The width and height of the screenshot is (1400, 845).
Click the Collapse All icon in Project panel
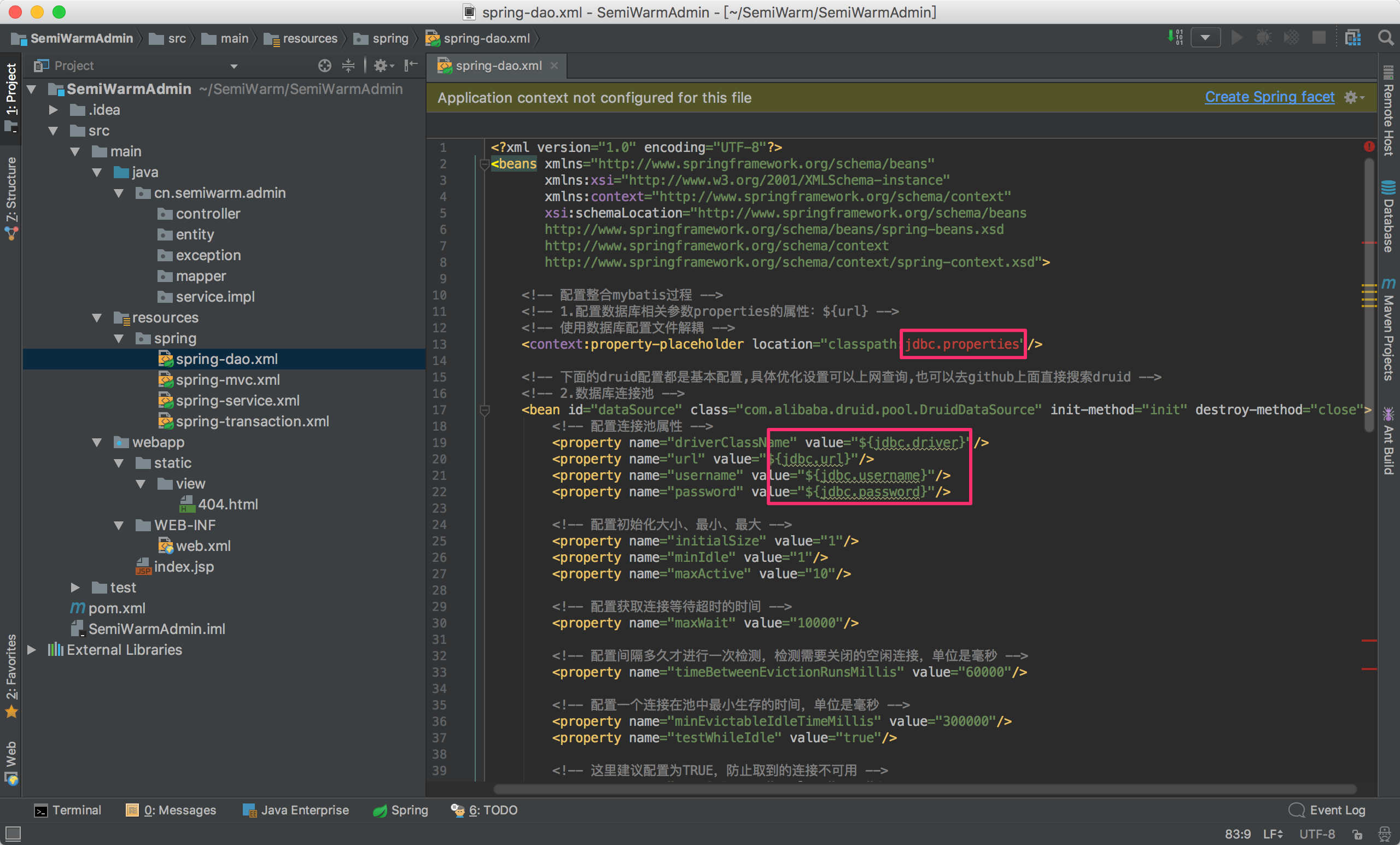348,66
